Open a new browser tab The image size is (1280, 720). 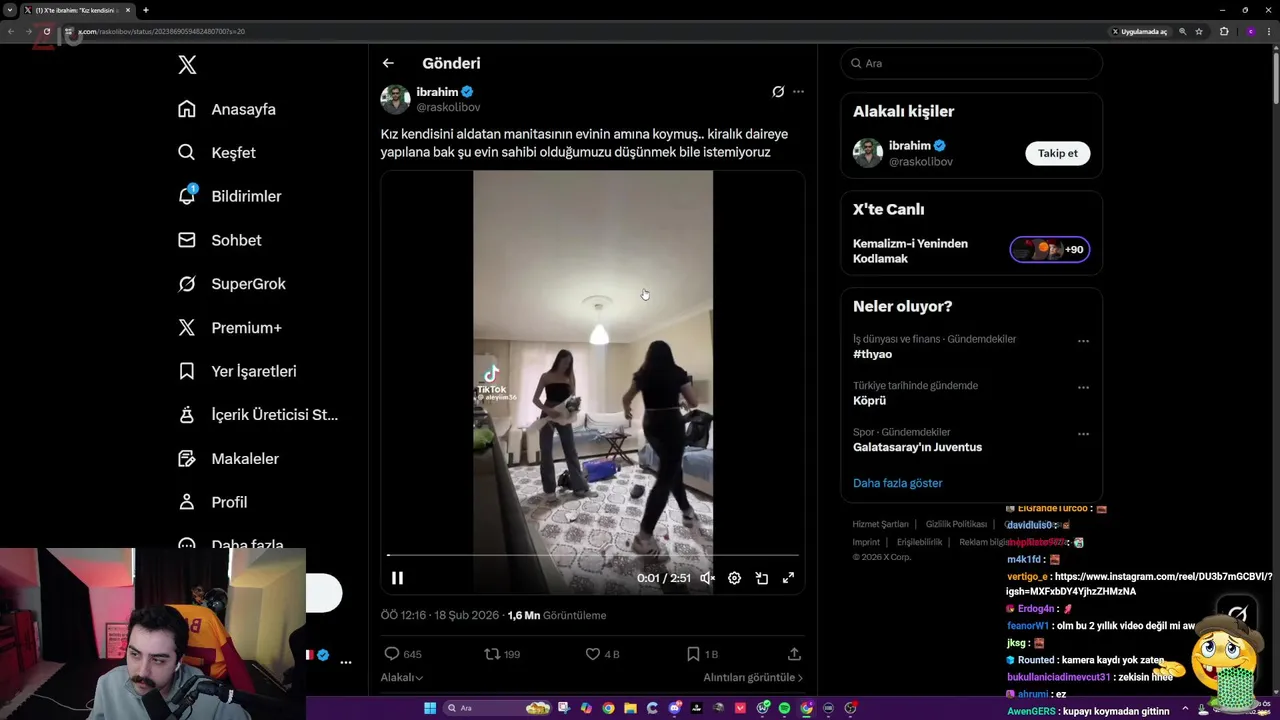[146, 10]
